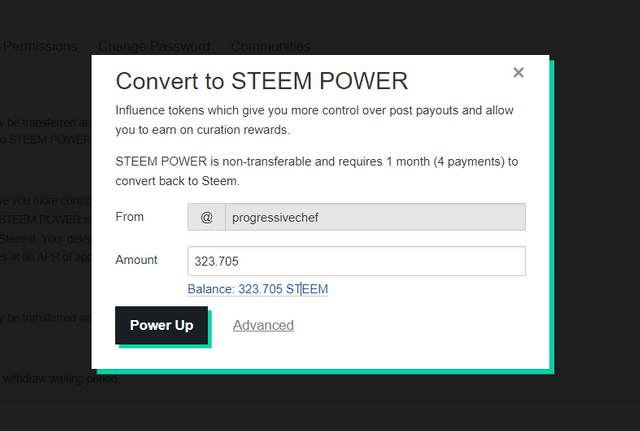
Task: Click the Amount label
Action: pos(136,260)
